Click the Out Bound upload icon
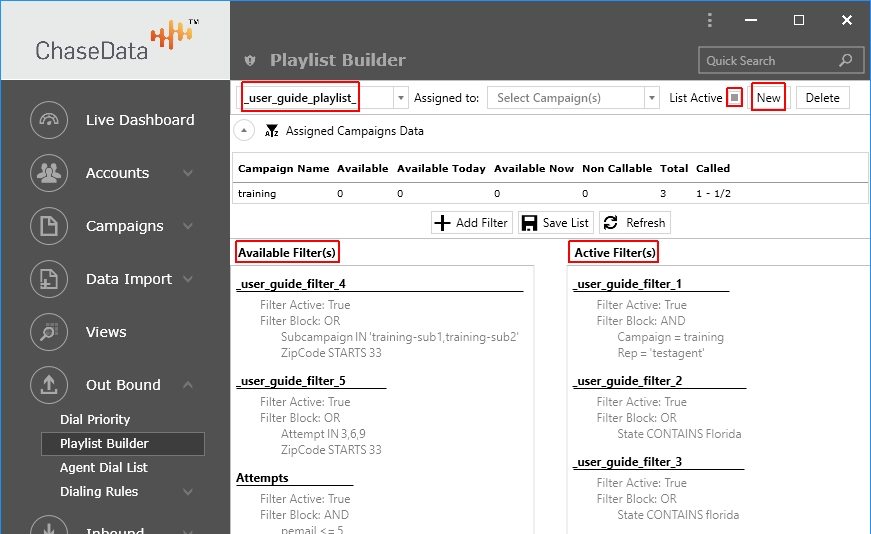 49,385
